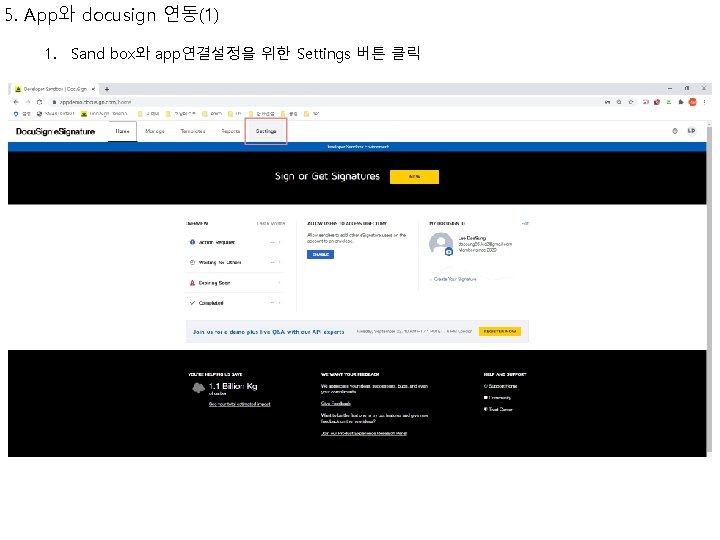Click the camera icon on avatar

[449, 252]
